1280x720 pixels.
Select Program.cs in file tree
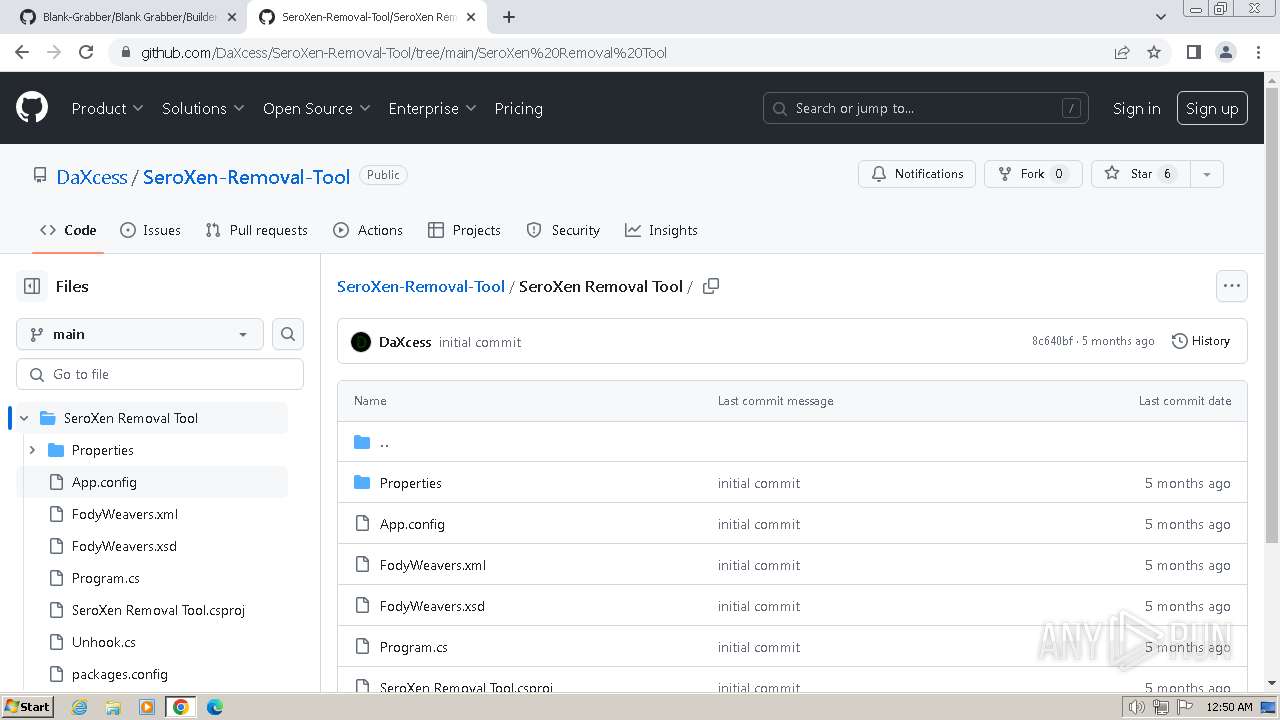point(105,578)
